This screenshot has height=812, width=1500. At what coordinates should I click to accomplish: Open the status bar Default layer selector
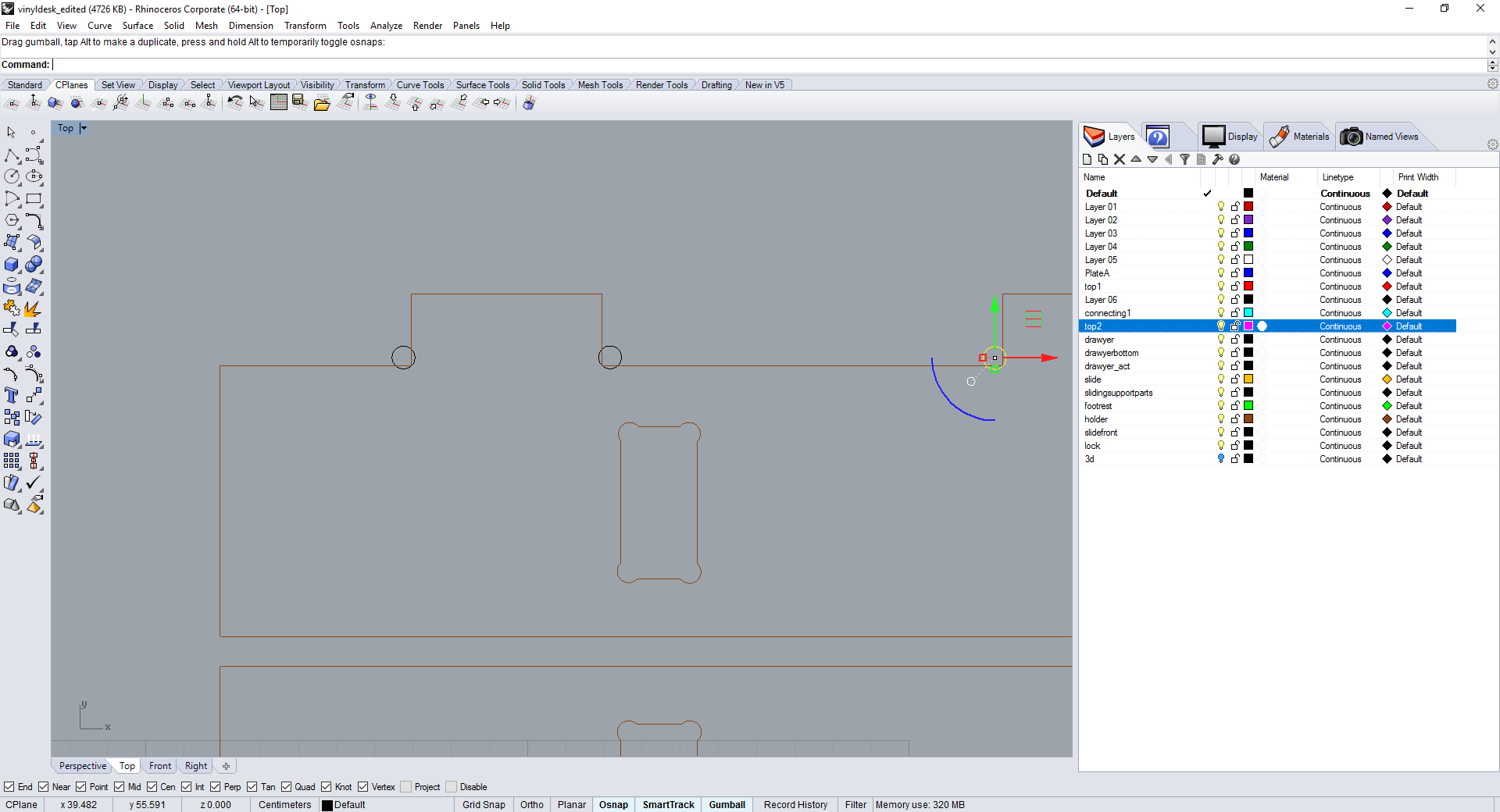click(385, 805)
